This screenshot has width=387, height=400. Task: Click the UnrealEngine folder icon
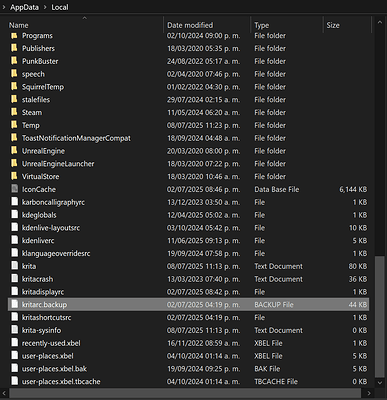click(x=14, y=151)
